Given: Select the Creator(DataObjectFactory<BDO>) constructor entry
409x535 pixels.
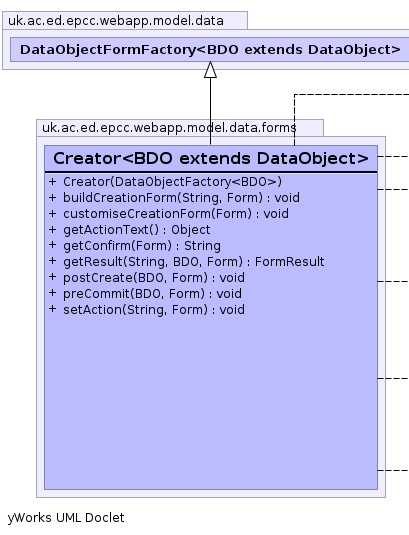Looking at the screenshot, I should 173,182.
